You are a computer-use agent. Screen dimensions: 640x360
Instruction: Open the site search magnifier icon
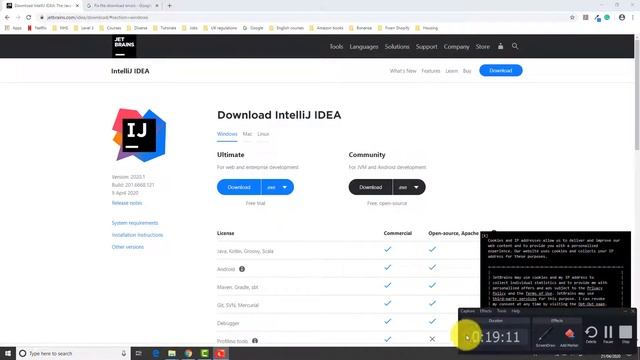pyautogui.click(x=515, y=46)
